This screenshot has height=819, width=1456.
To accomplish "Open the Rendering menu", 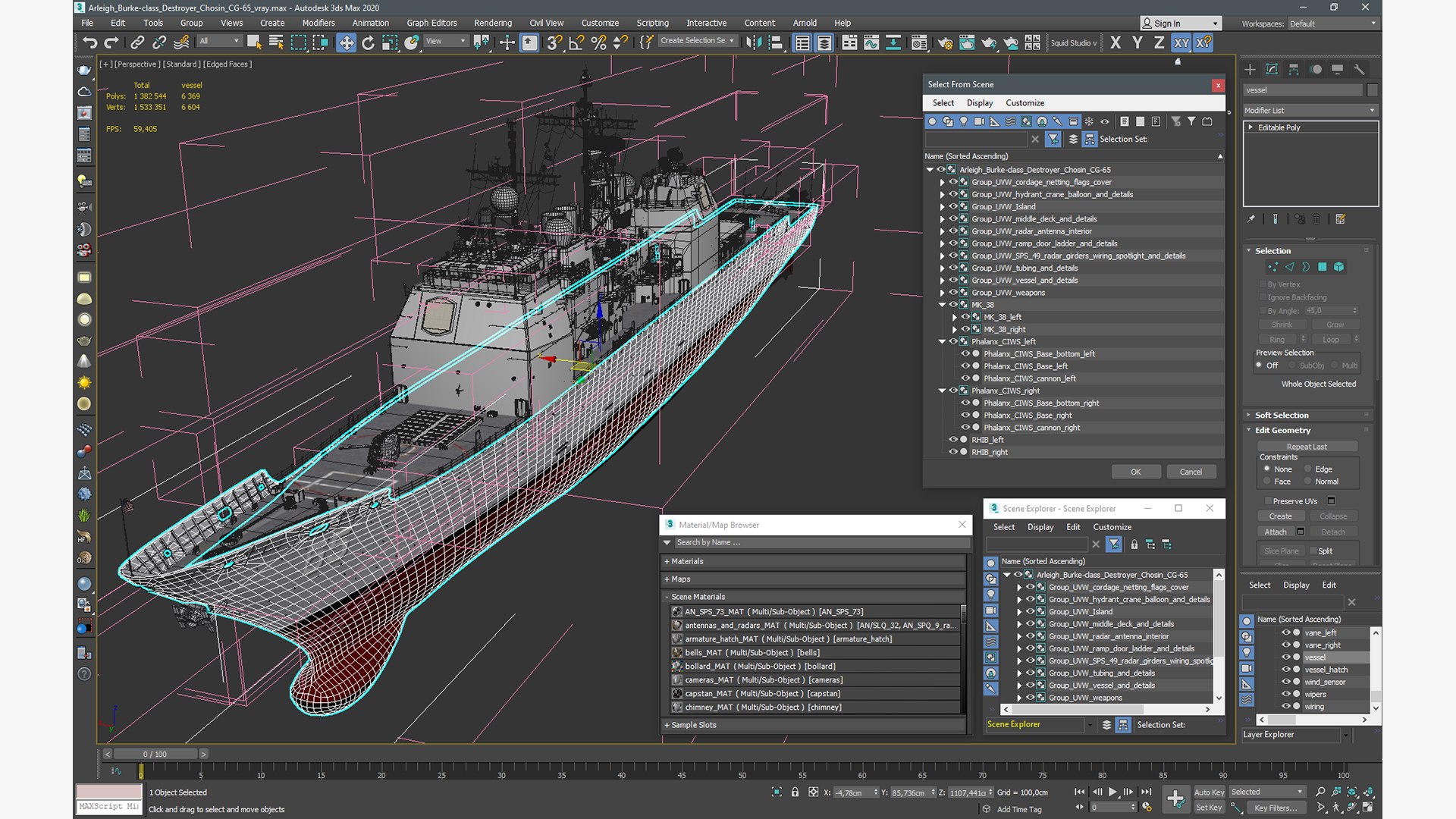I will pos(492,23).
